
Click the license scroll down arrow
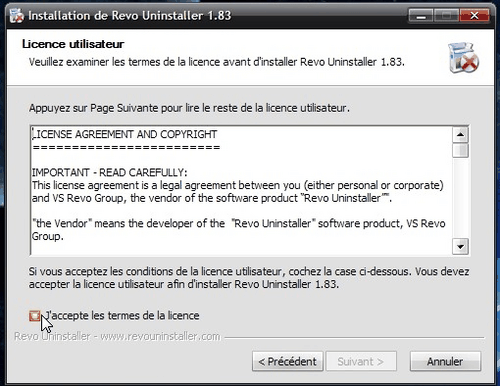coord(460,247)
